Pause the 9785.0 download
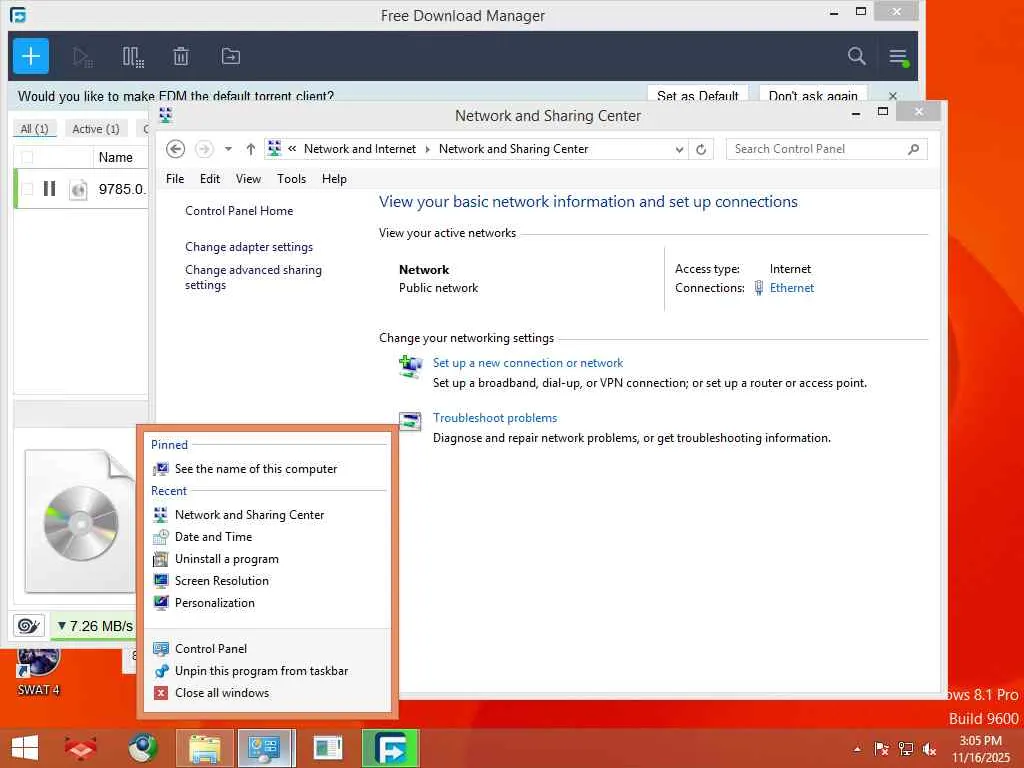This screenshot has height=768, width=1024. 49,189
